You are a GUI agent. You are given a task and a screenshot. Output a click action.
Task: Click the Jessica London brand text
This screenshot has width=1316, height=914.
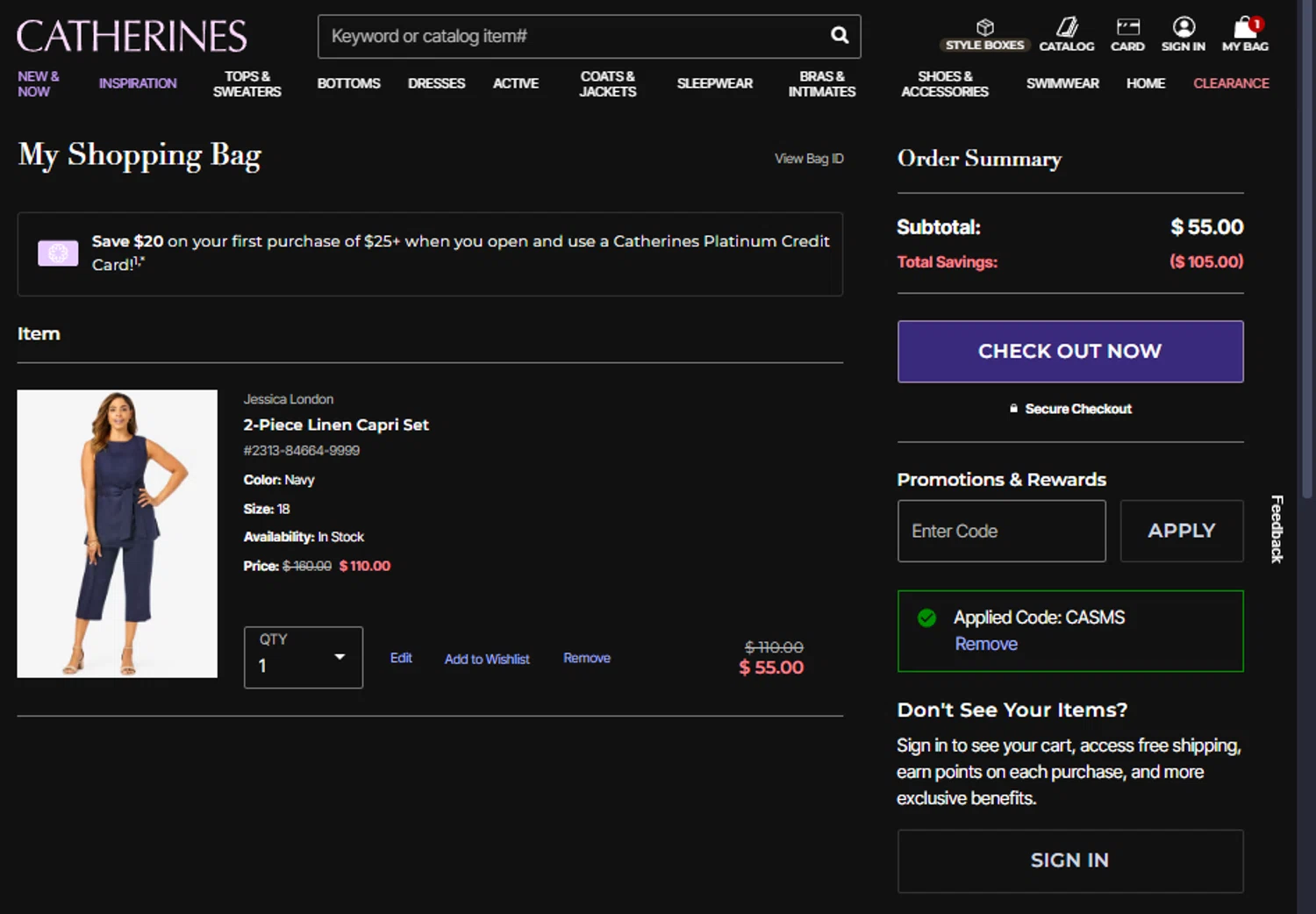tap(289, 399)
